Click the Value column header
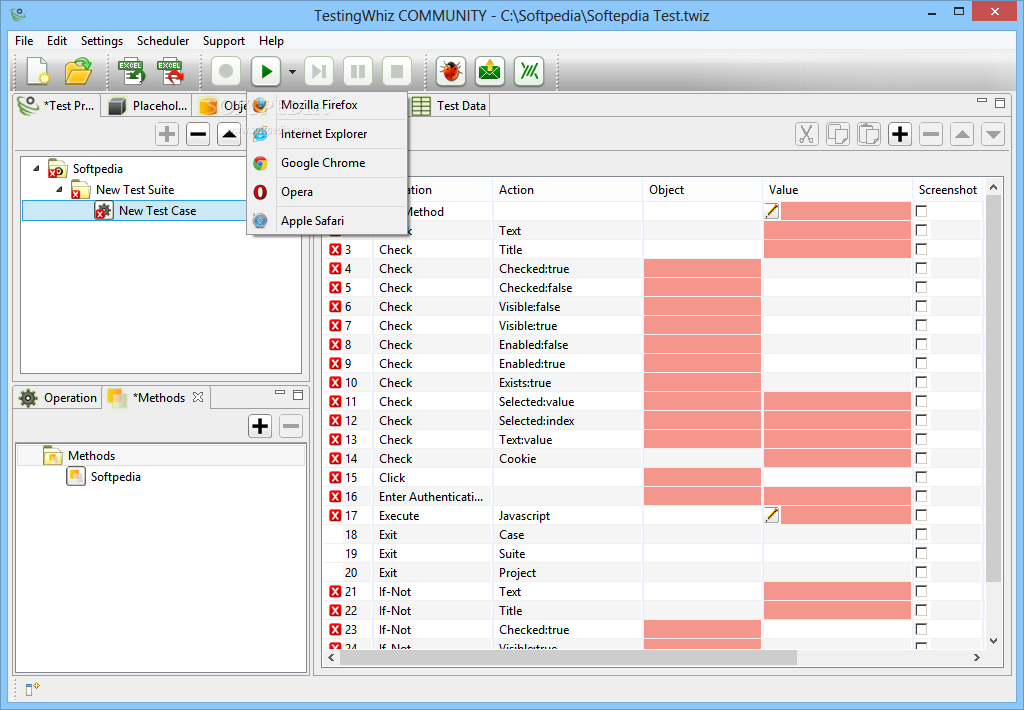1024x710 pixels. tap(837, 190)
